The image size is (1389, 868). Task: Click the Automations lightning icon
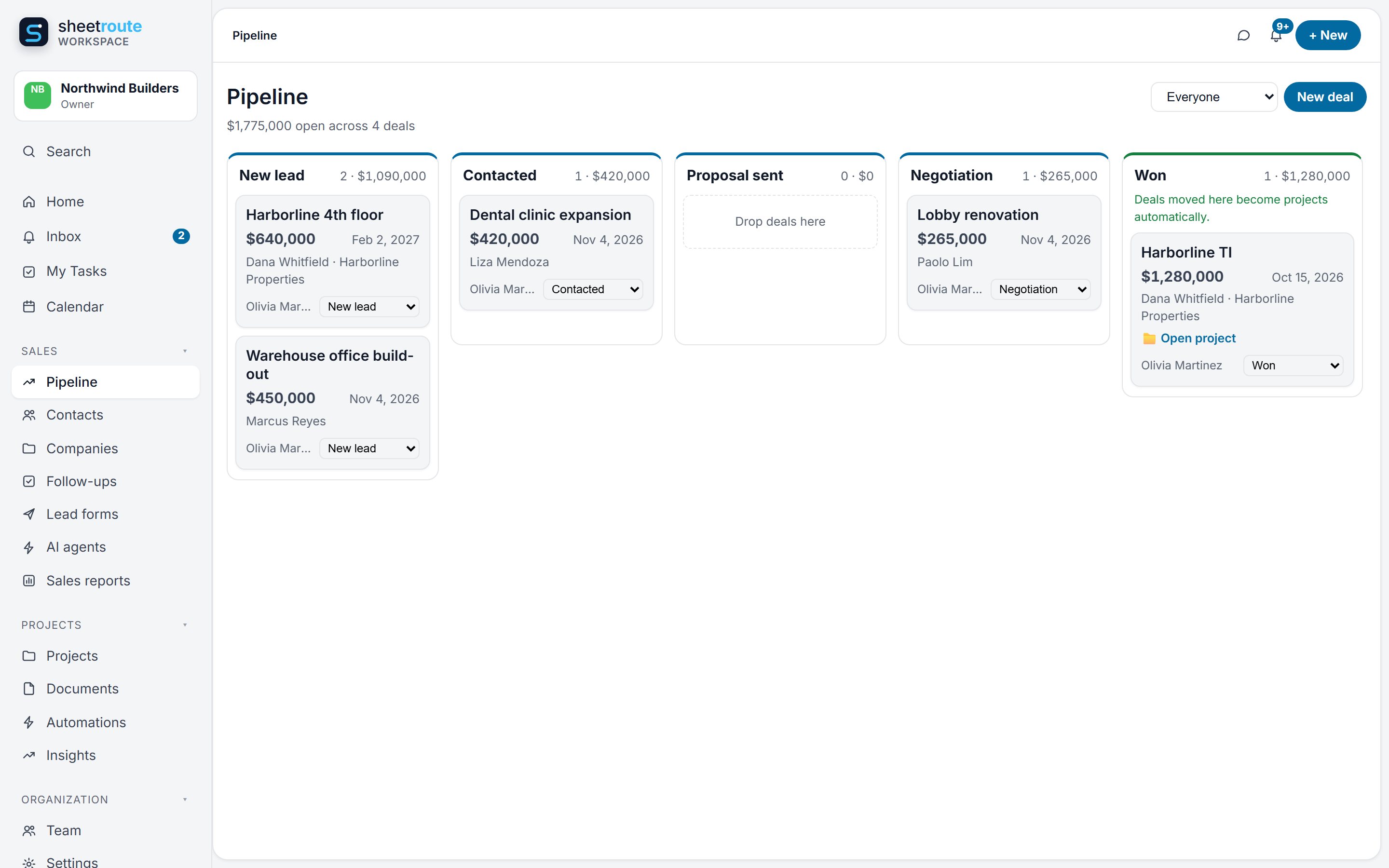click(x=29, y=722)
